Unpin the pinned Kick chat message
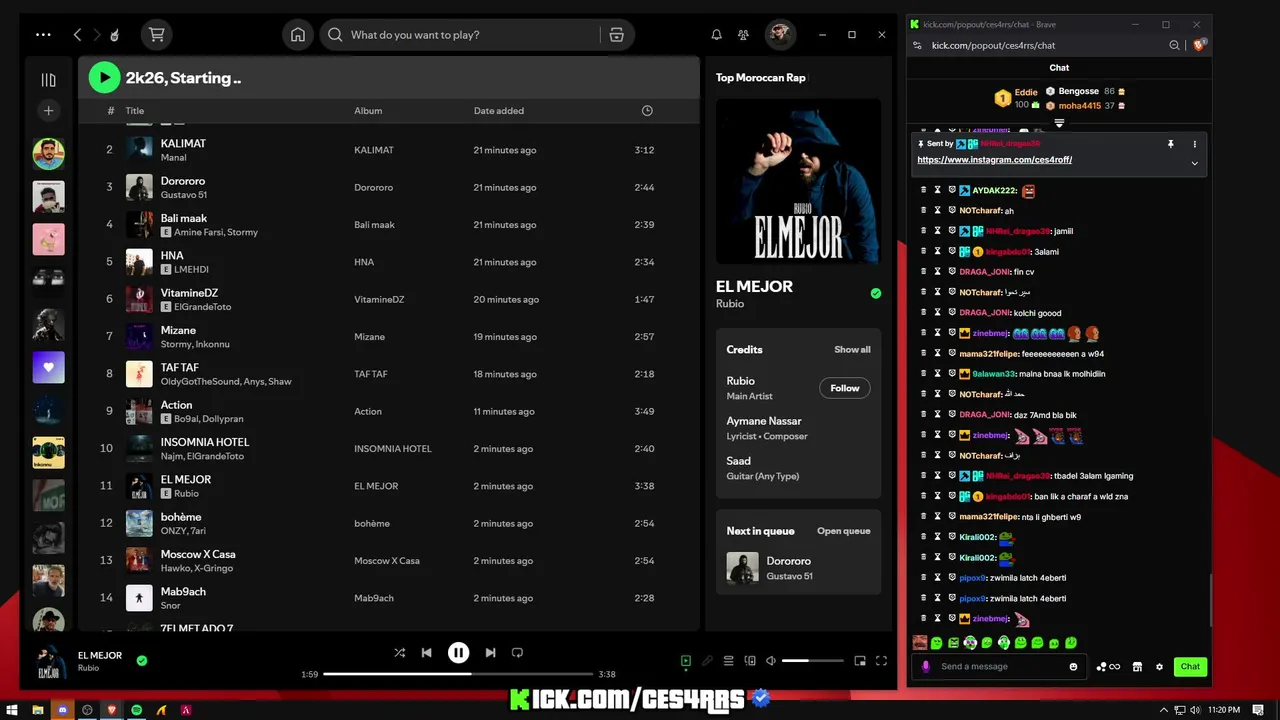 (1170, 144)
